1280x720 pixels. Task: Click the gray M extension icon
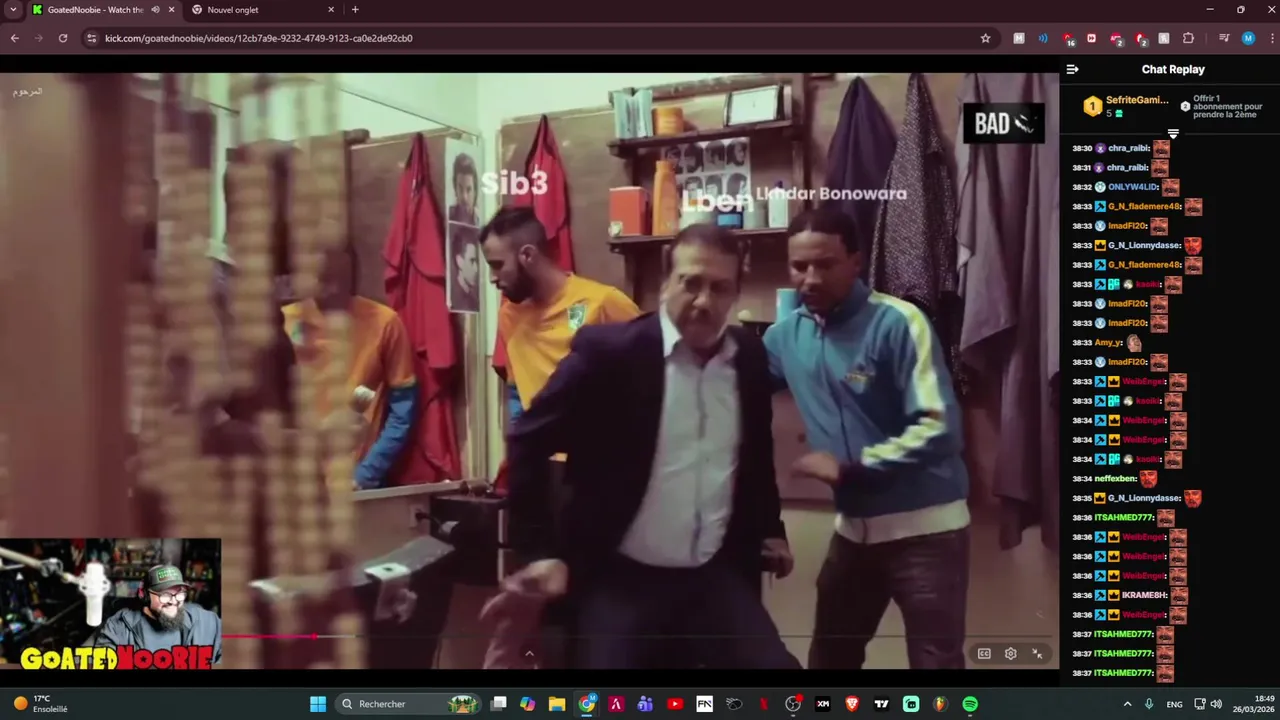[1019, 38]
